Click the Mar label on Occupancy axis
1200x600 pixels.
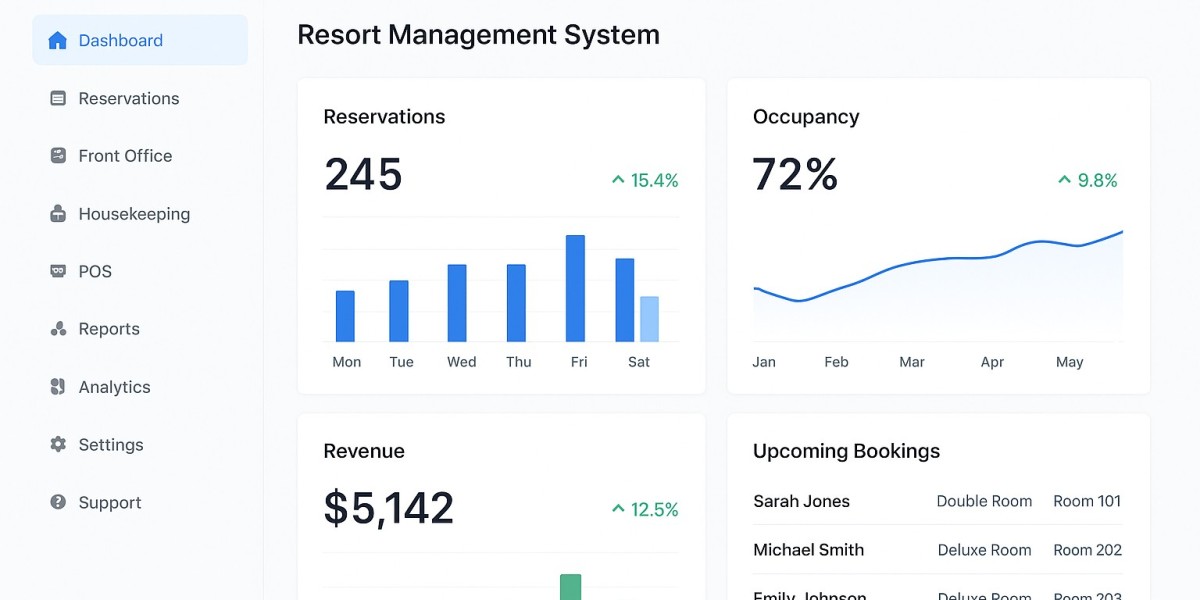pyautogui.click(x=912, y=362)
